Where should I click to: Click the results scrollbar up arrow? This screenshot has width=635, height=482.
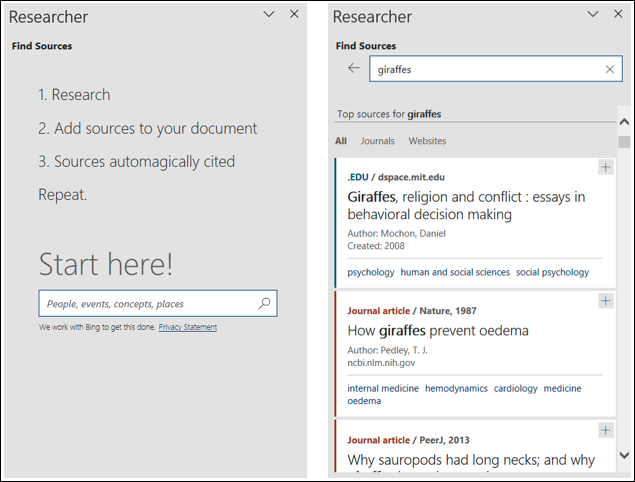[x=624, y=122]
